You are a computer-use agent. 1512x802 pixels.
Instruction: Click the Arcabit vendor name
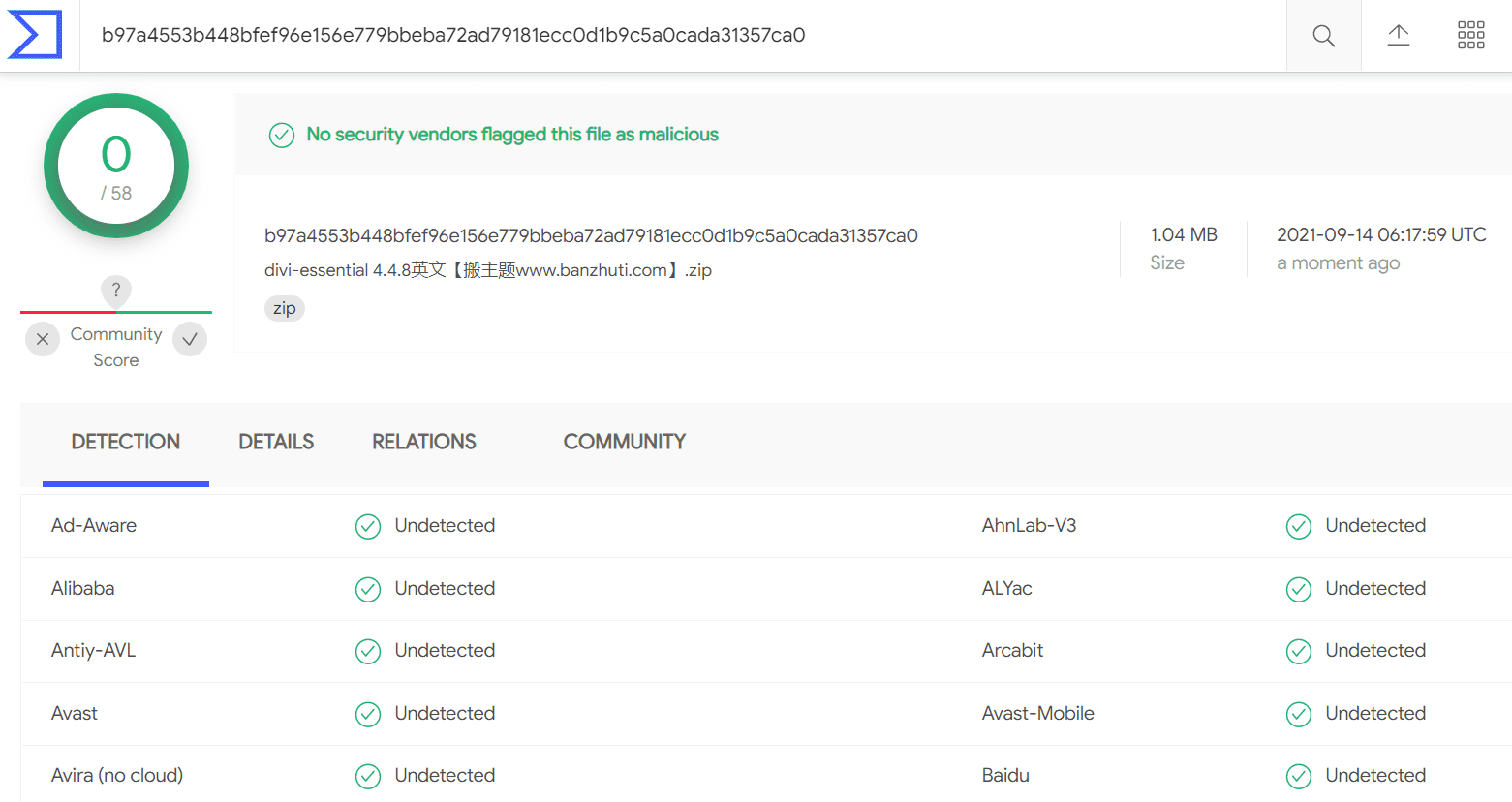[x=1013, y=650]
